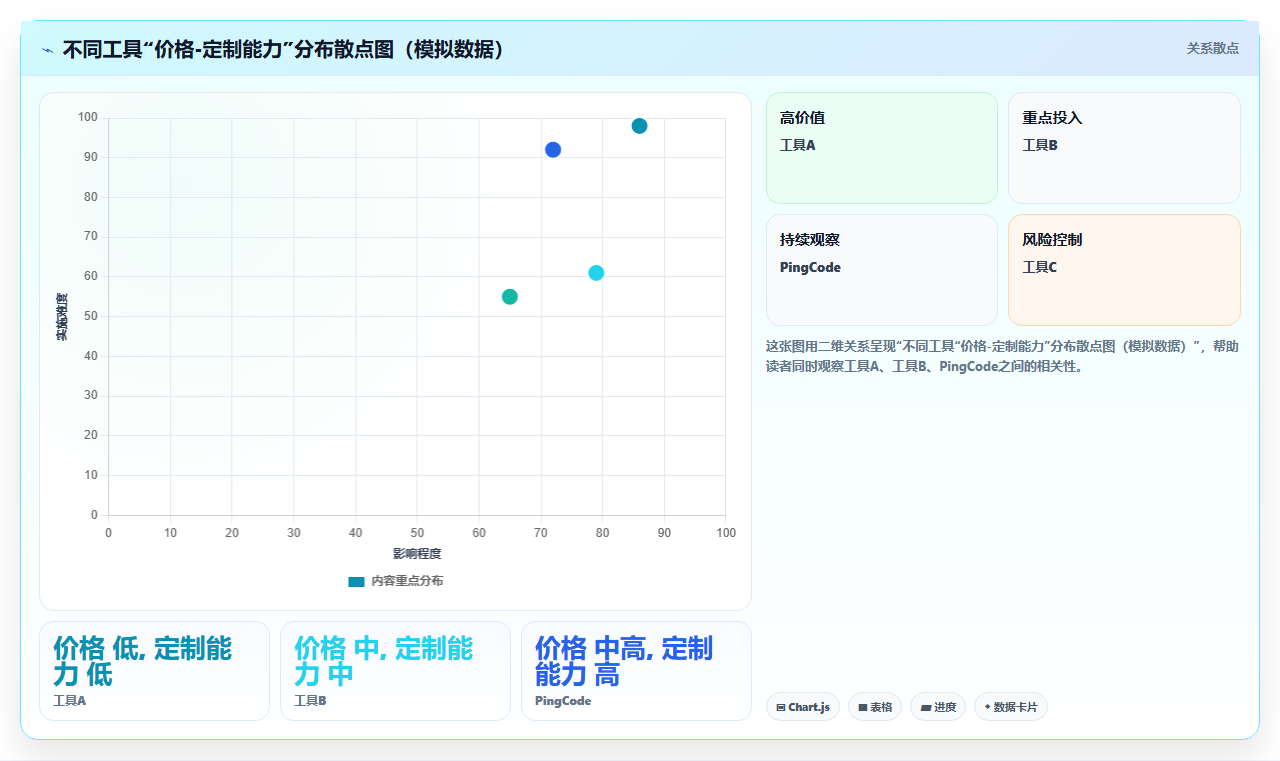Viewport: 1280px width, 761px height.
Task: Click the 工具B label under 重点投入
Action: click(1040, 145)
